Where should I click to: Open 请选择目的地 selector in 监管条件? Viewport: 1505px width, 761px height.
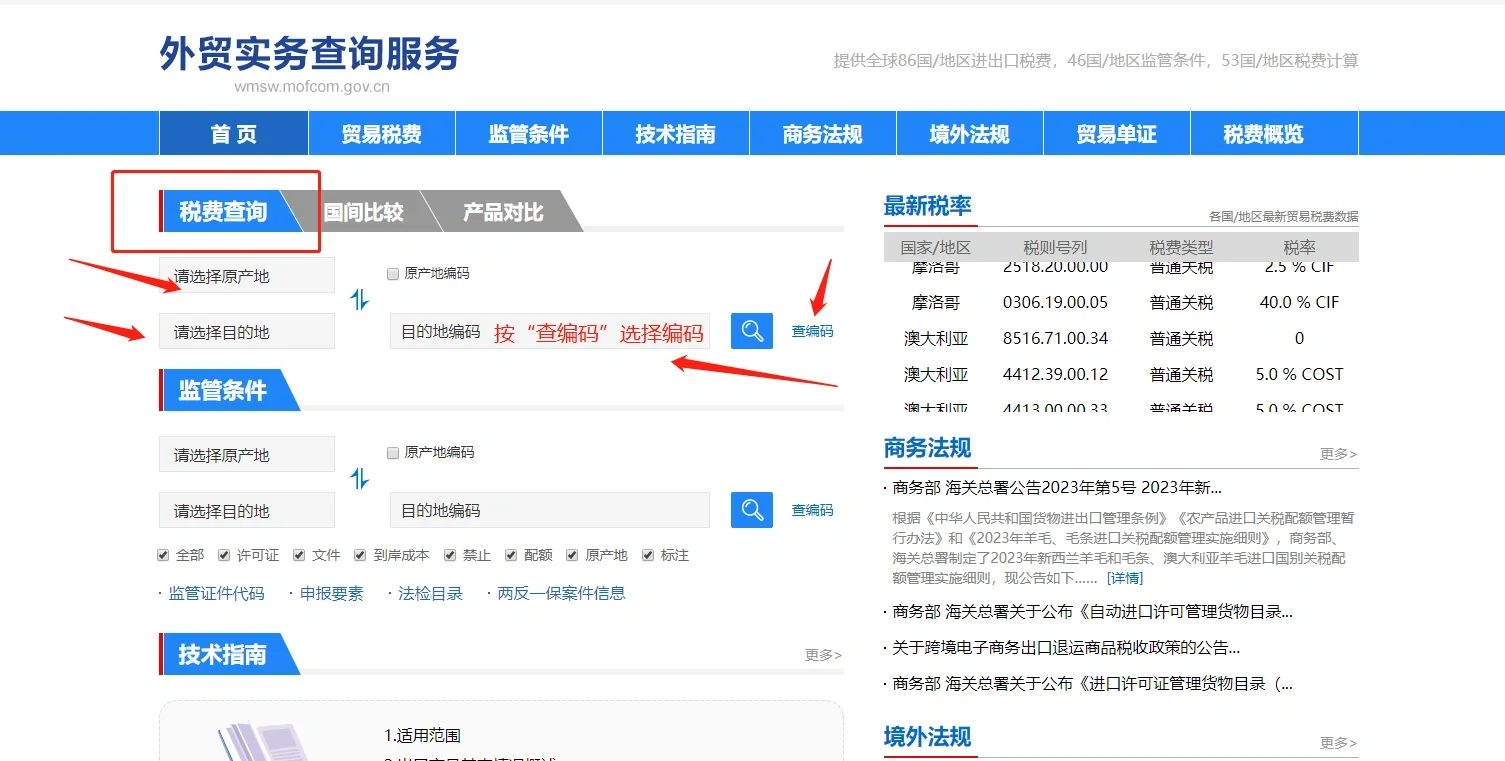click(247, 511)
